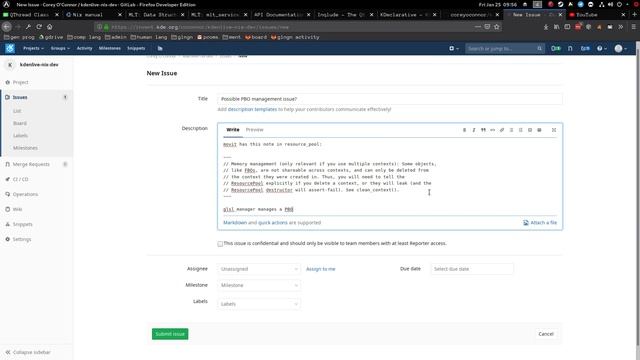Switch to the Preview tab
This screenshot has height=360, width=640.
254,130
